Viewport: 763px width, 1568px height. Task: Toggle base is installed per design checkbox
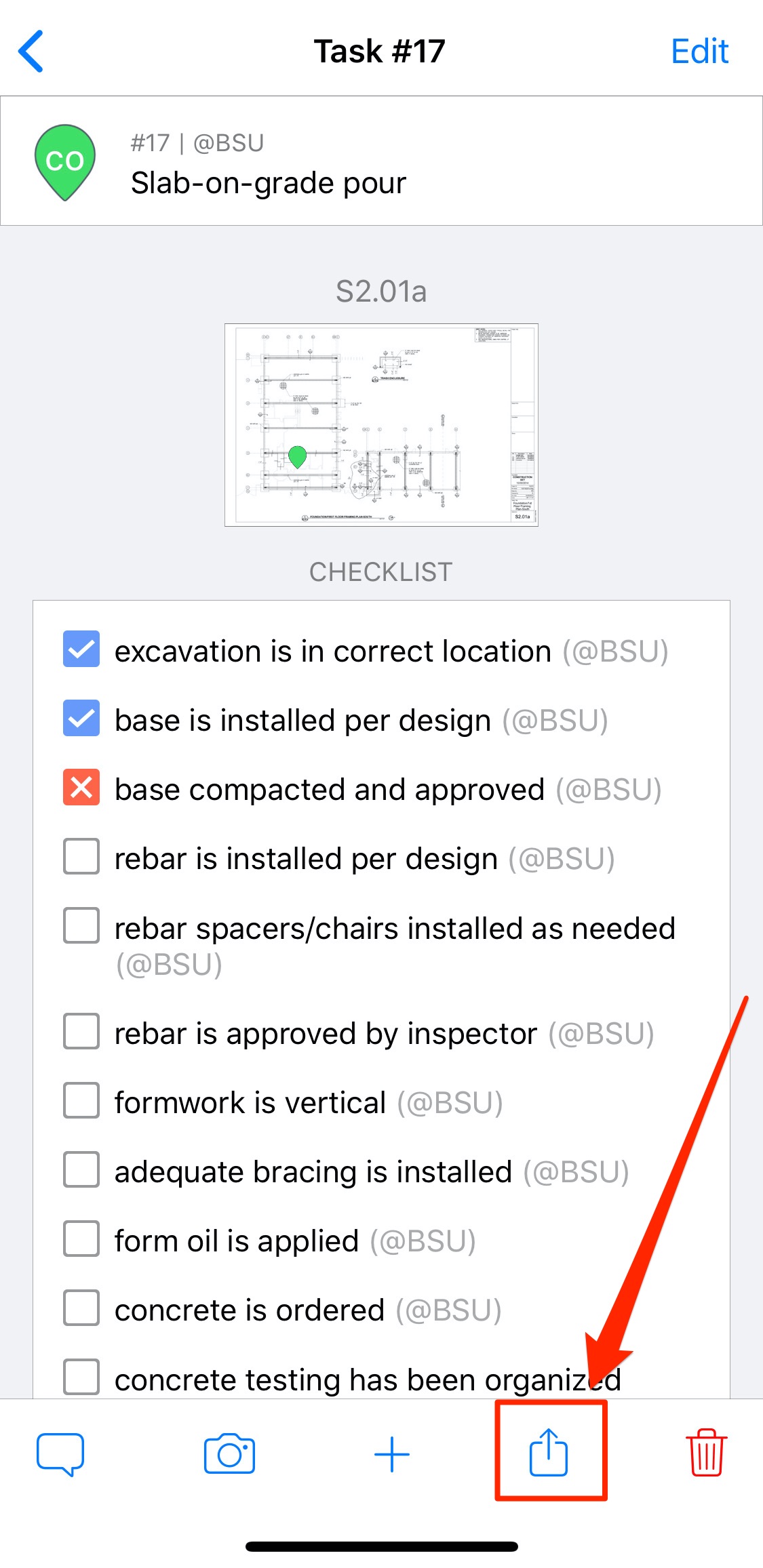81,719
